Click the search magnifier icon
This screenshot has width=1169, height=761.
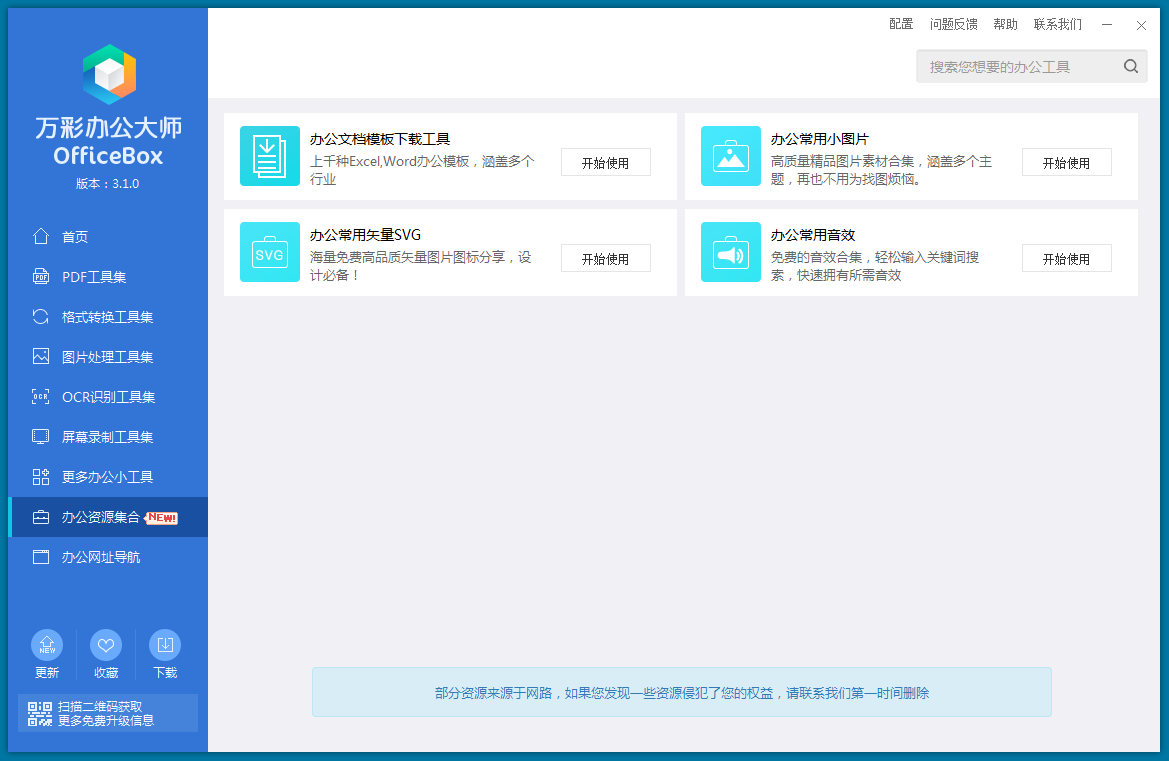point(1130,67)
